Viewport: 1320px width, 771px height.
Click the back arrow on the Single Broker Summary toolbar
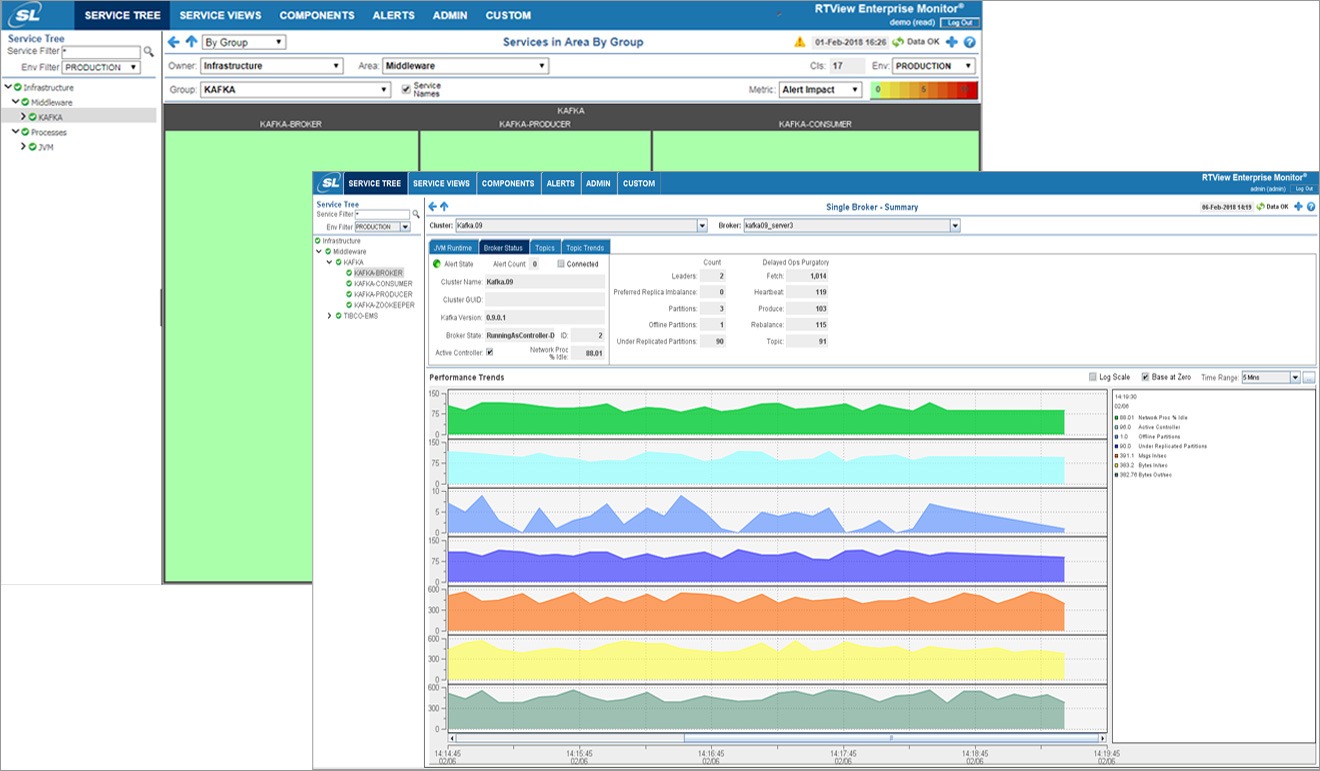433,207
